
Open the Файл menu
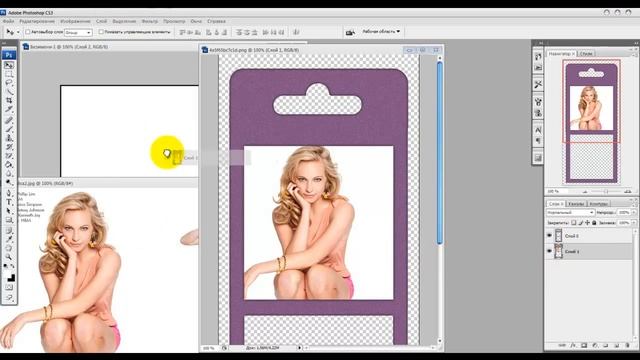pyautogui.click(x=8, y=21)
